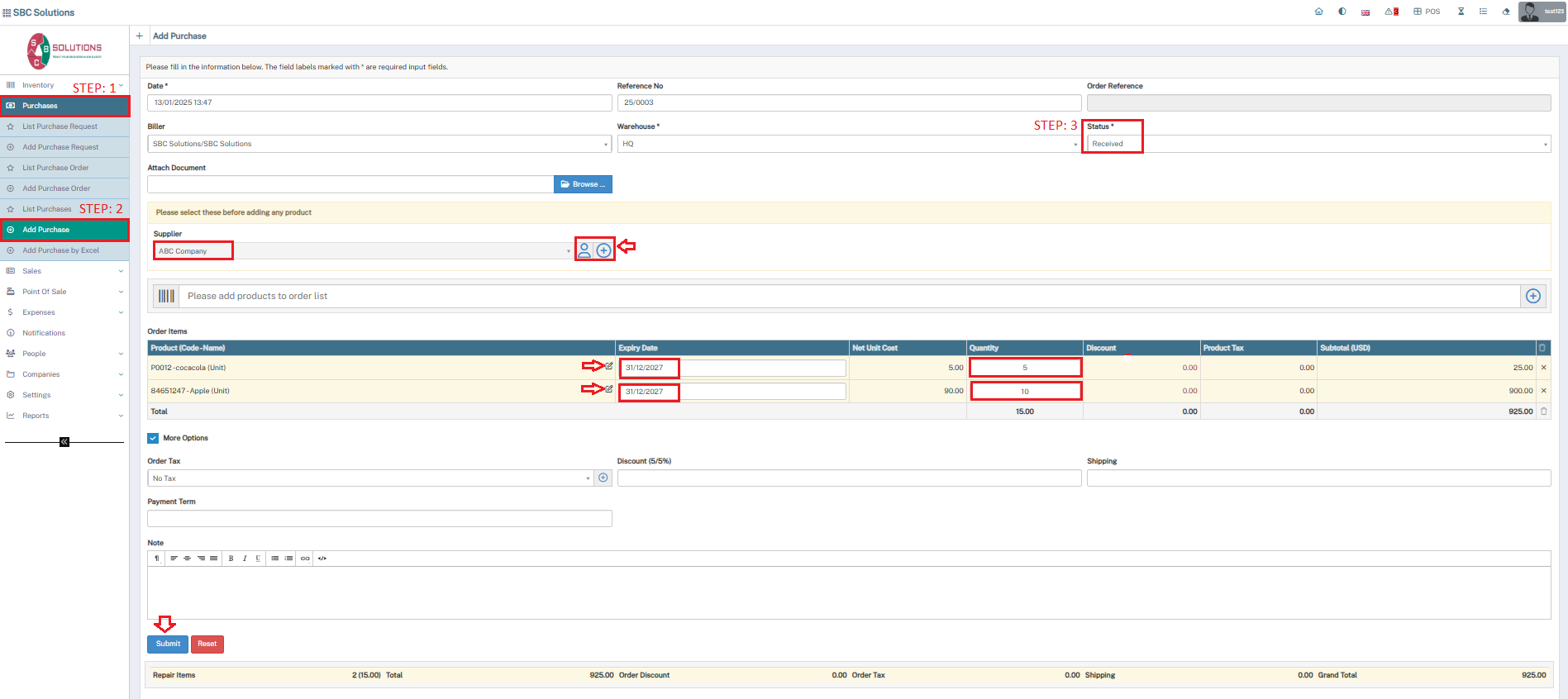
Task: Edit the Apple product row pencil icon
Action: (609, 388)
